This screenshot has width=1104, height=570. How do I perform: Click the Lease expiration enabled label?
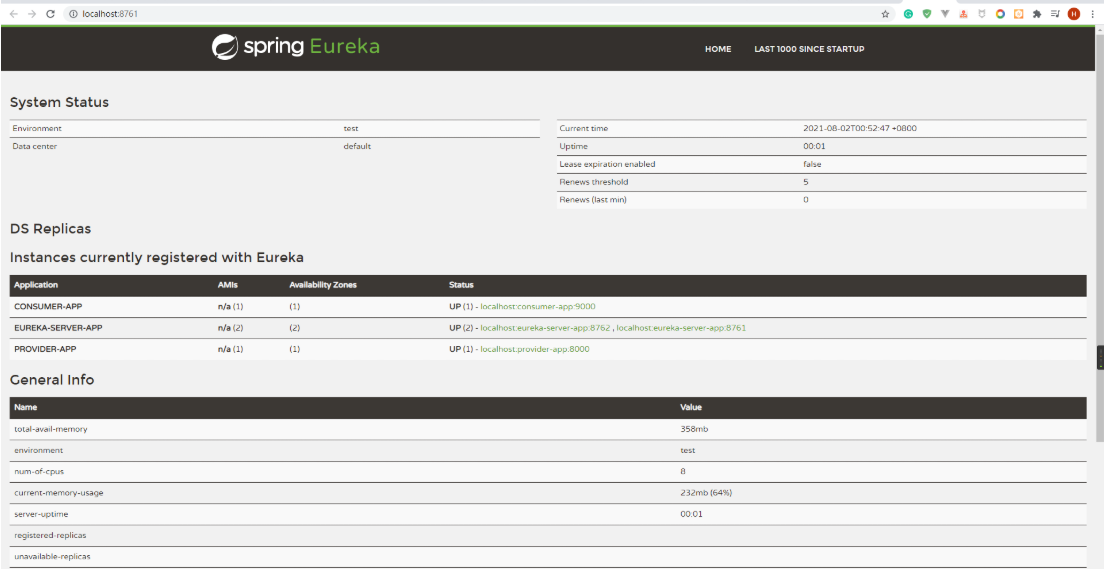[x=607, y=164]
